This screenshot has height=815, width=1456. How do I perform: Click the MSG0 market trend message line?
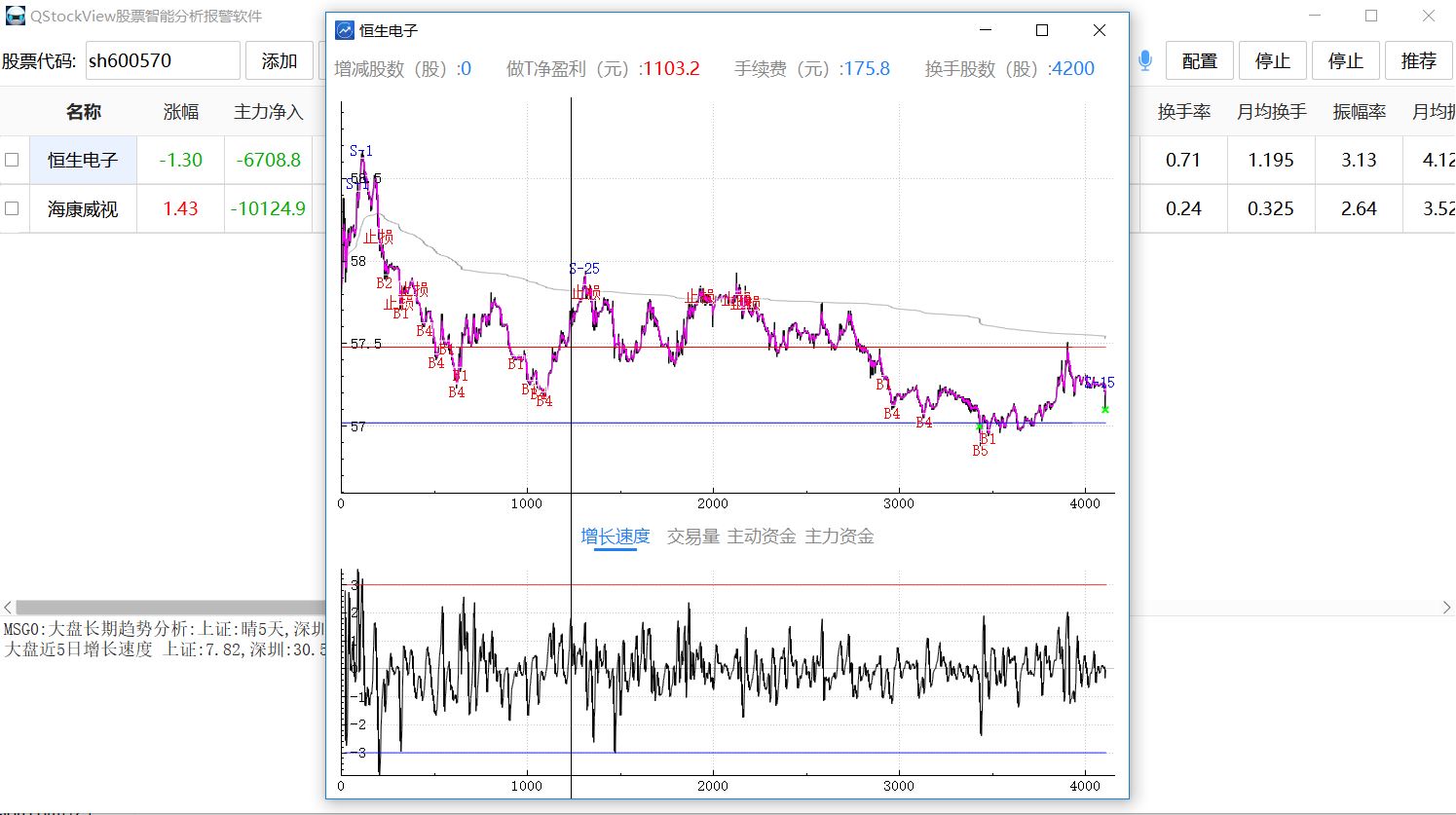pyautogui.click(x=164, y=629)
